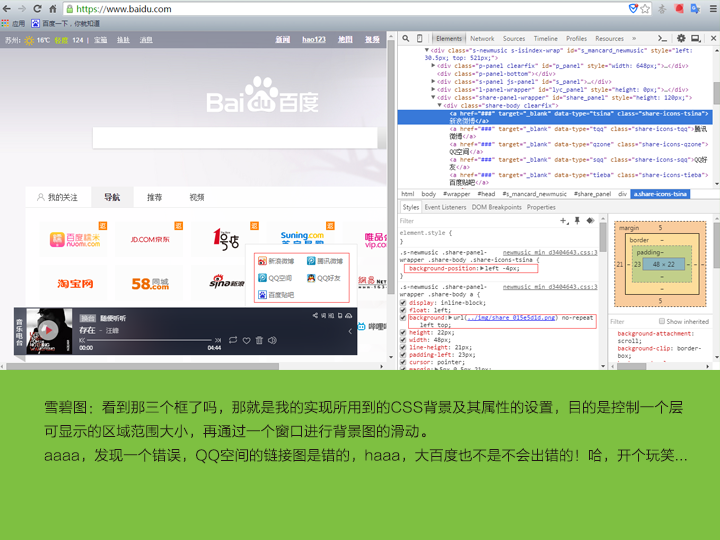Enable the Show inherited checkbox
The width and height of the screenshot is (720, 540).
coord(662,321)
